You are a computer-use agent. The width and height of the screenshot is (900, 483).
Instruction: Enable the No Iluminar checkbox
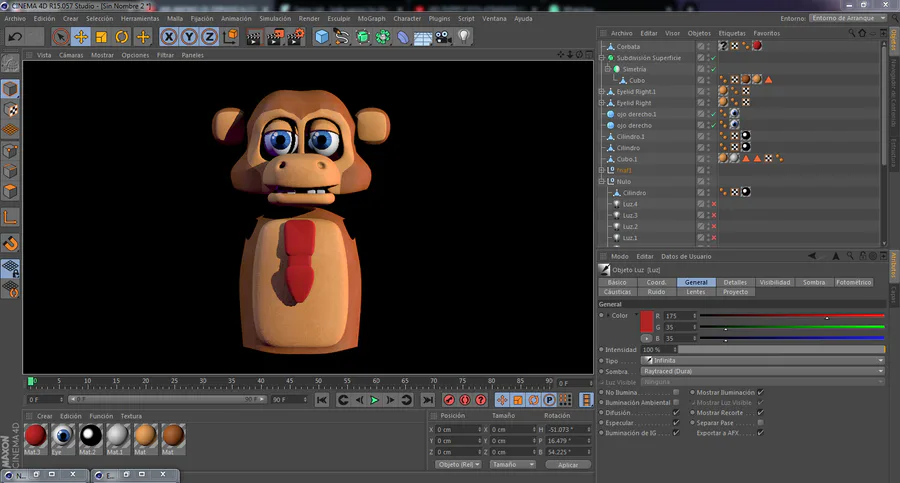point(677,392)
